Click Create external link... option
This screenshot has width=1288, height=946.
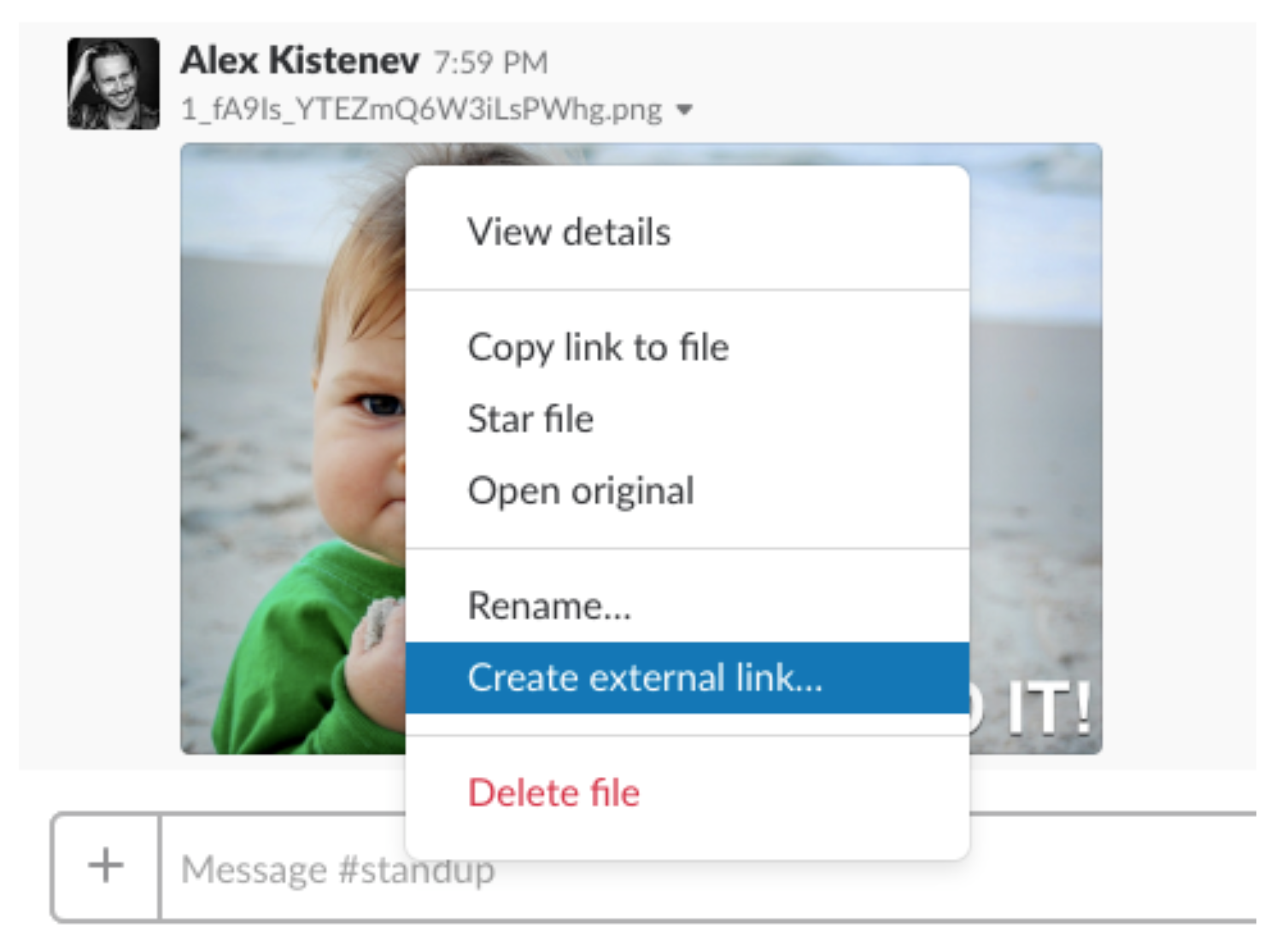pos(645,678)
